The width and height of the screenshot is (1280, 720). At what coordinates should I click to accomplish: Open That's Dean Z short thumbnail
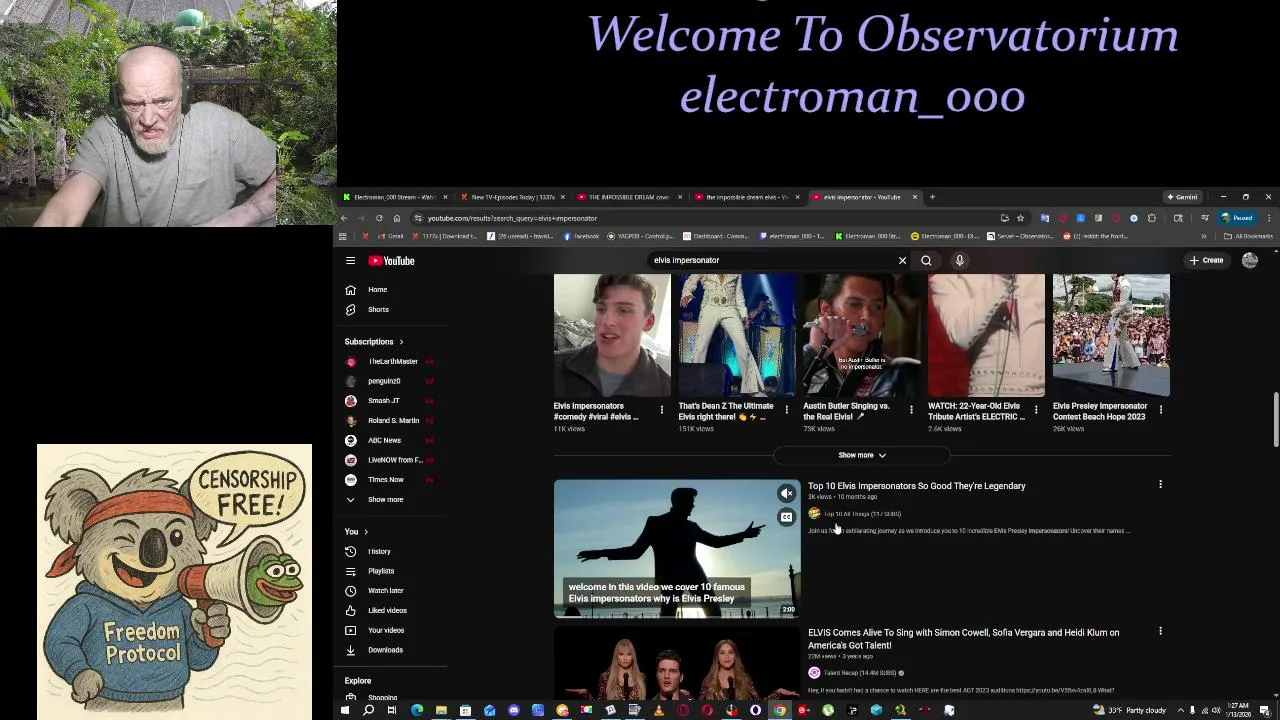pos(737,335)
